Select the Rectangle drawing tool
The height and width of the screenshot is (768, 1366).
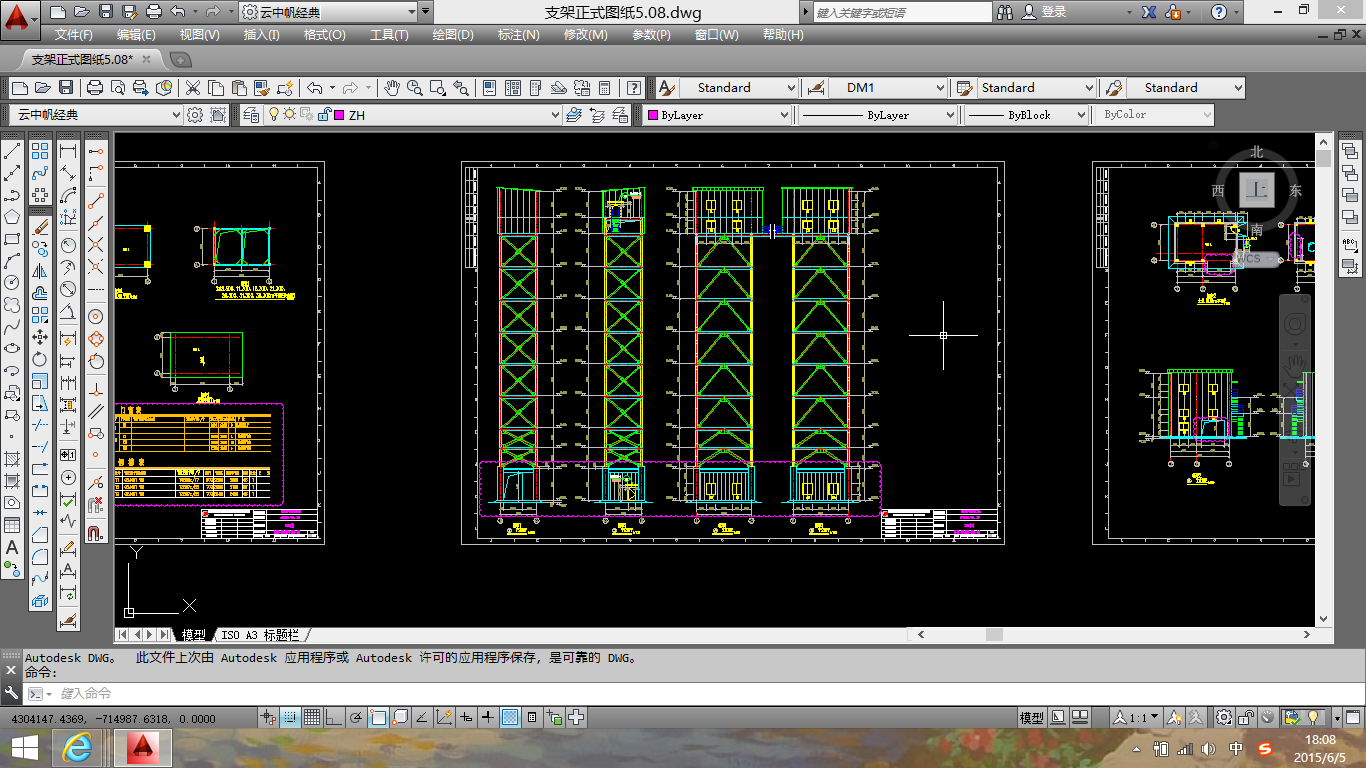(12, 239)
